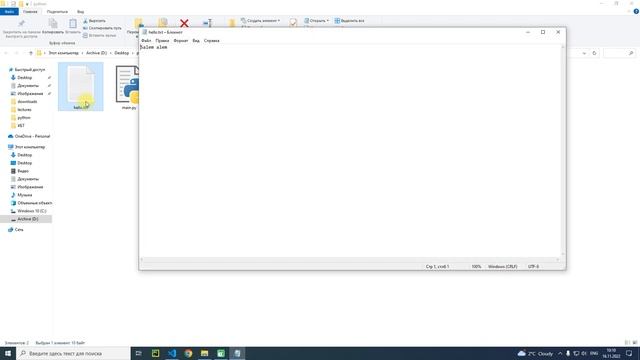Select the main.py Python file thumbnail
640x360 pixels.
point(127,87)
